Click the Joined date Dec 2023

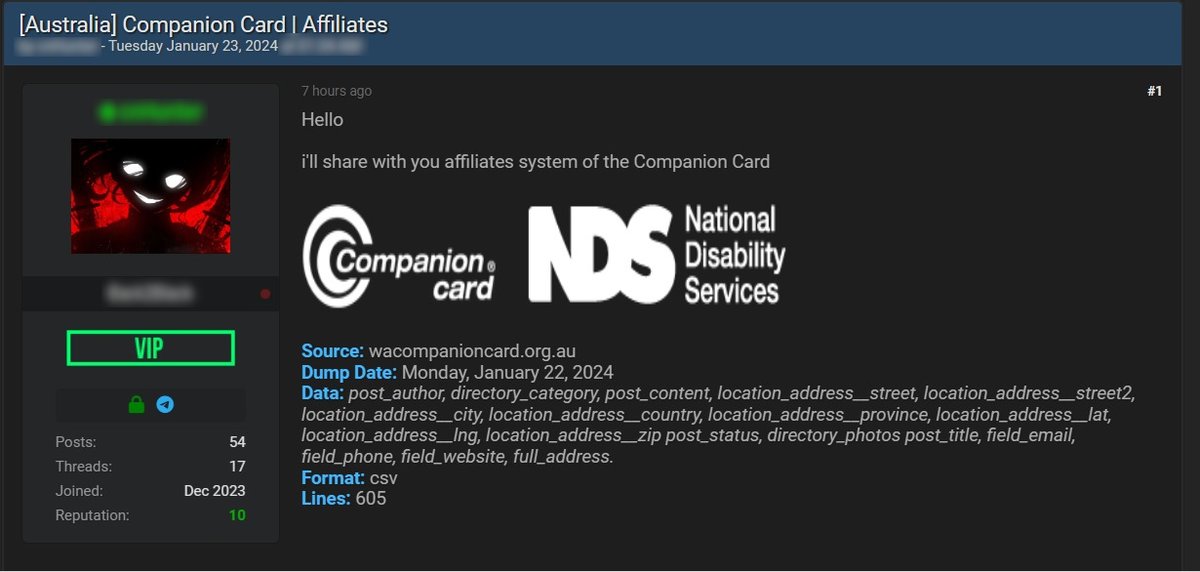coord(215,491)
